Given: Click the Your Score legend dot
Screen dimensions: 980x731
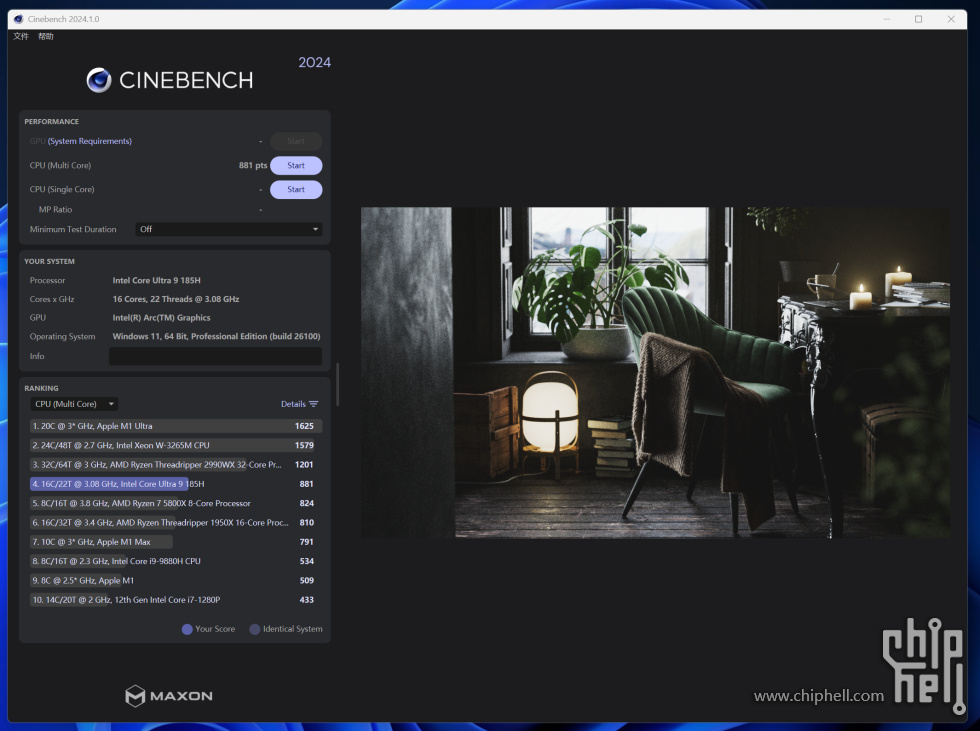Looking at the screenshot, I should pos(187,629).
